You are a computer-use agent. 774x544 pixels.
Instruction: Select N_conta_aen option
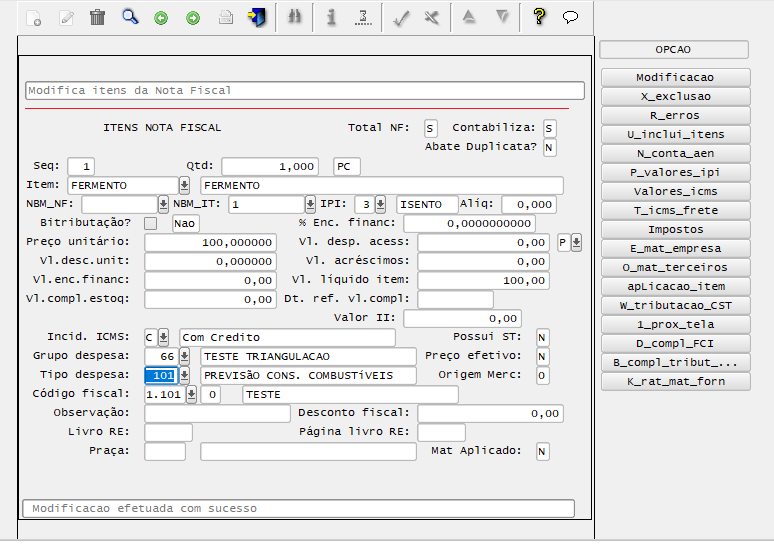[675, 154]
